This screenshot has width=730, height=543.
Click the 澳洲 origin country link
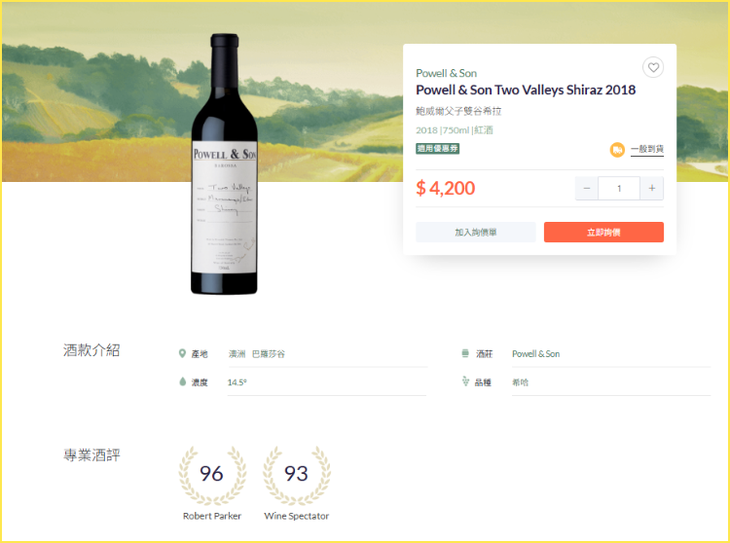[x=237, y=354]
